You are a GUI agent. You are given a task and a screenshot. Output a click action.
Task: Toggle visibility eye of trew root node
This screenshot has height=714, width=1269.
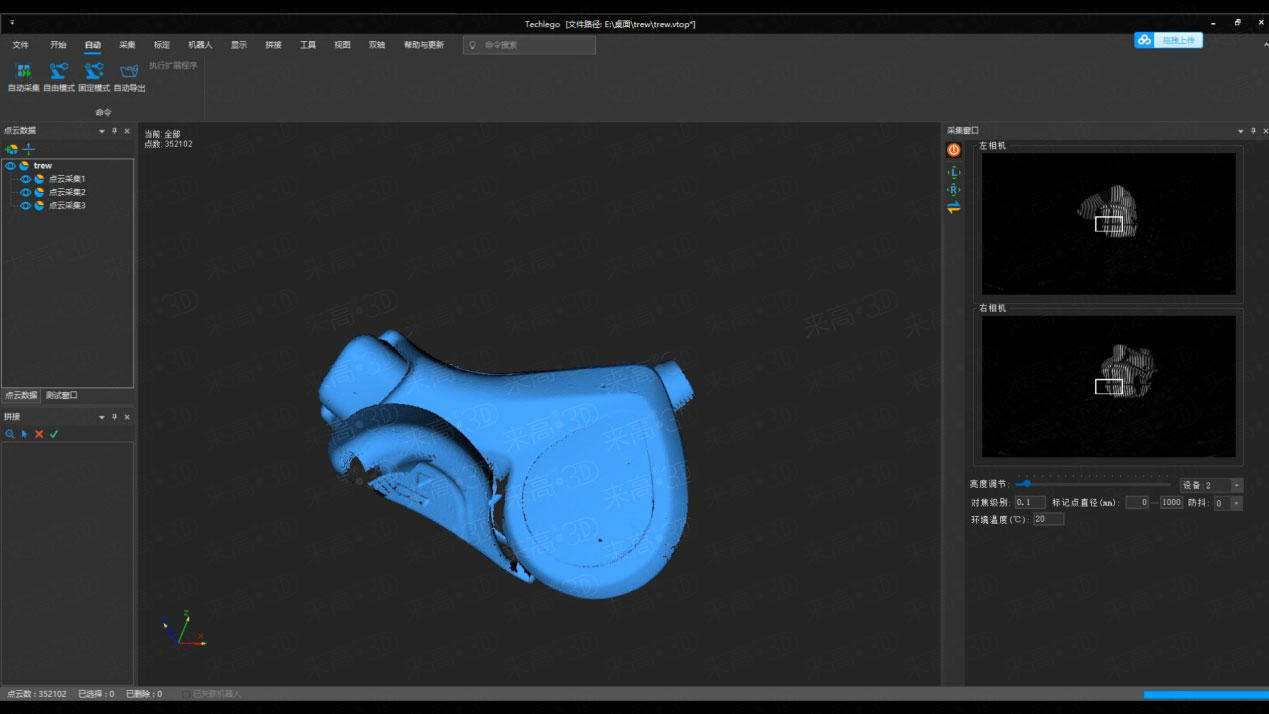click(11, 166)
